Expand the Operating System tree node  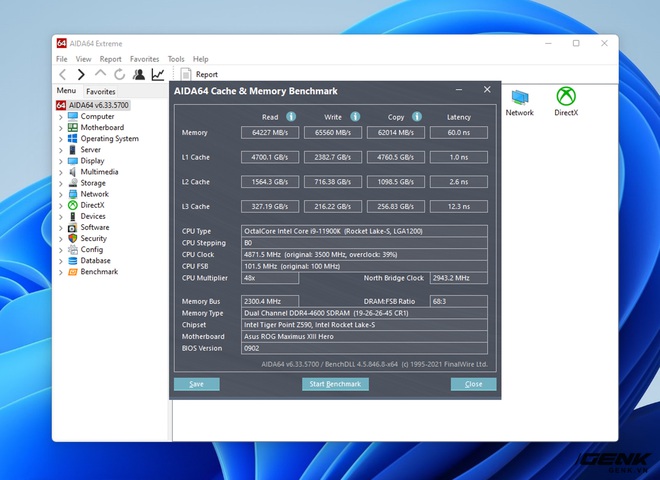(61, 139)
